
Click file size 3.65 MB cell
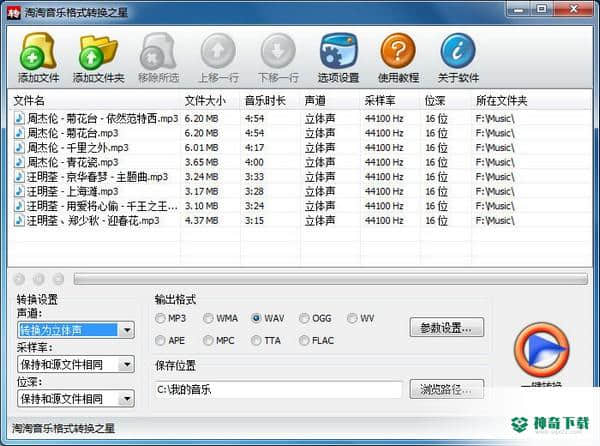pyautogui.click(x=201, y=162)
